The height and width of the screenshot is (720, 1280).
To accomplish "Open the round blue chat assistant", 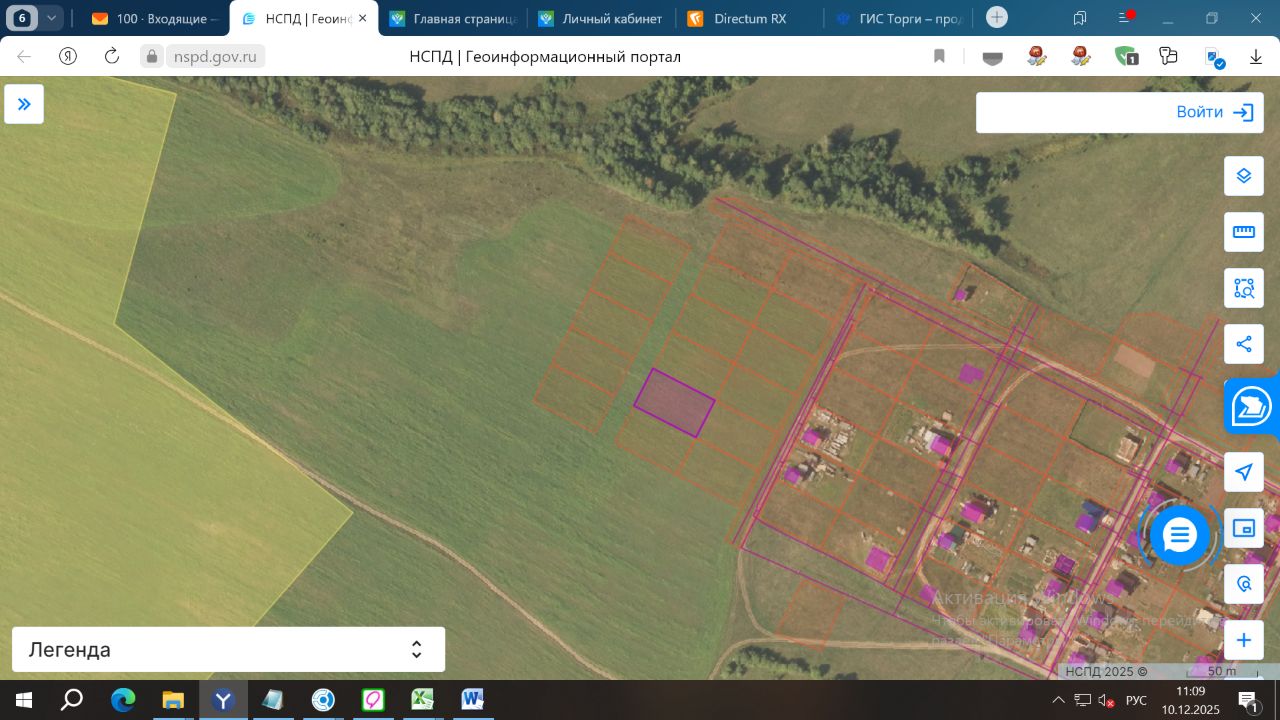I will click(1180, 536).
